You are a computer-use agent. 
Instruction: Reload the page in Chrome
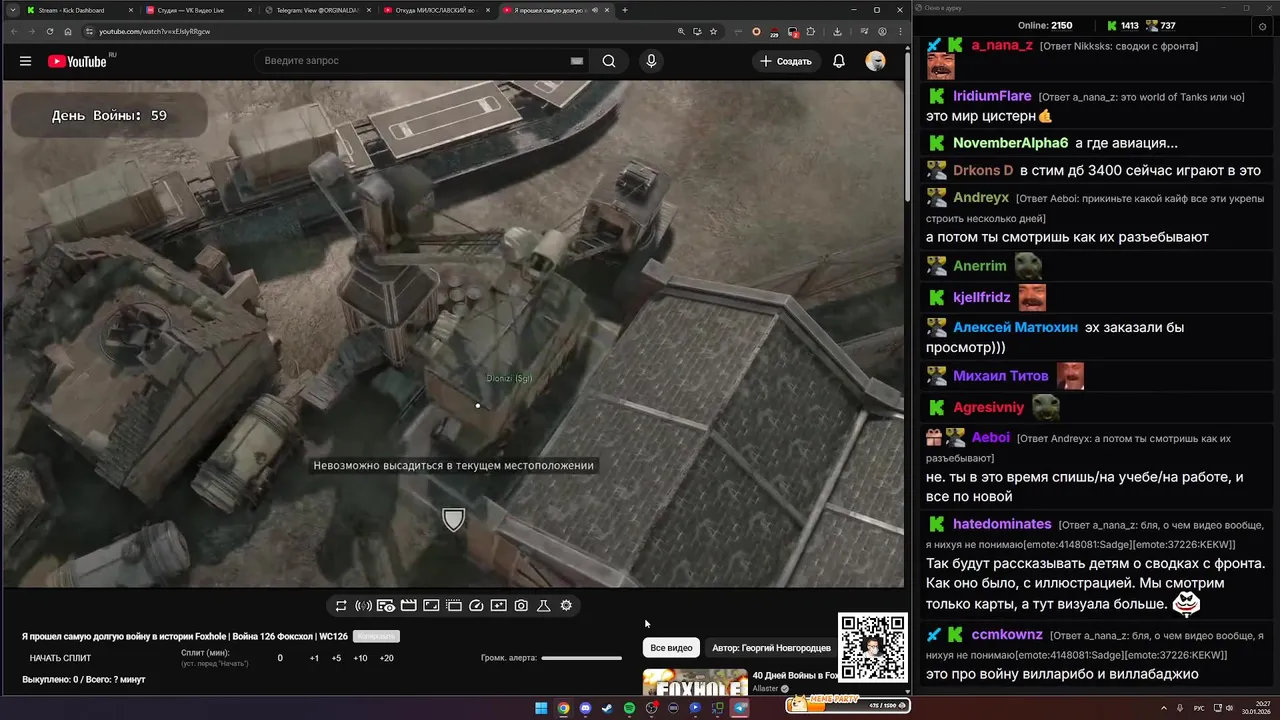coord(49,31)
